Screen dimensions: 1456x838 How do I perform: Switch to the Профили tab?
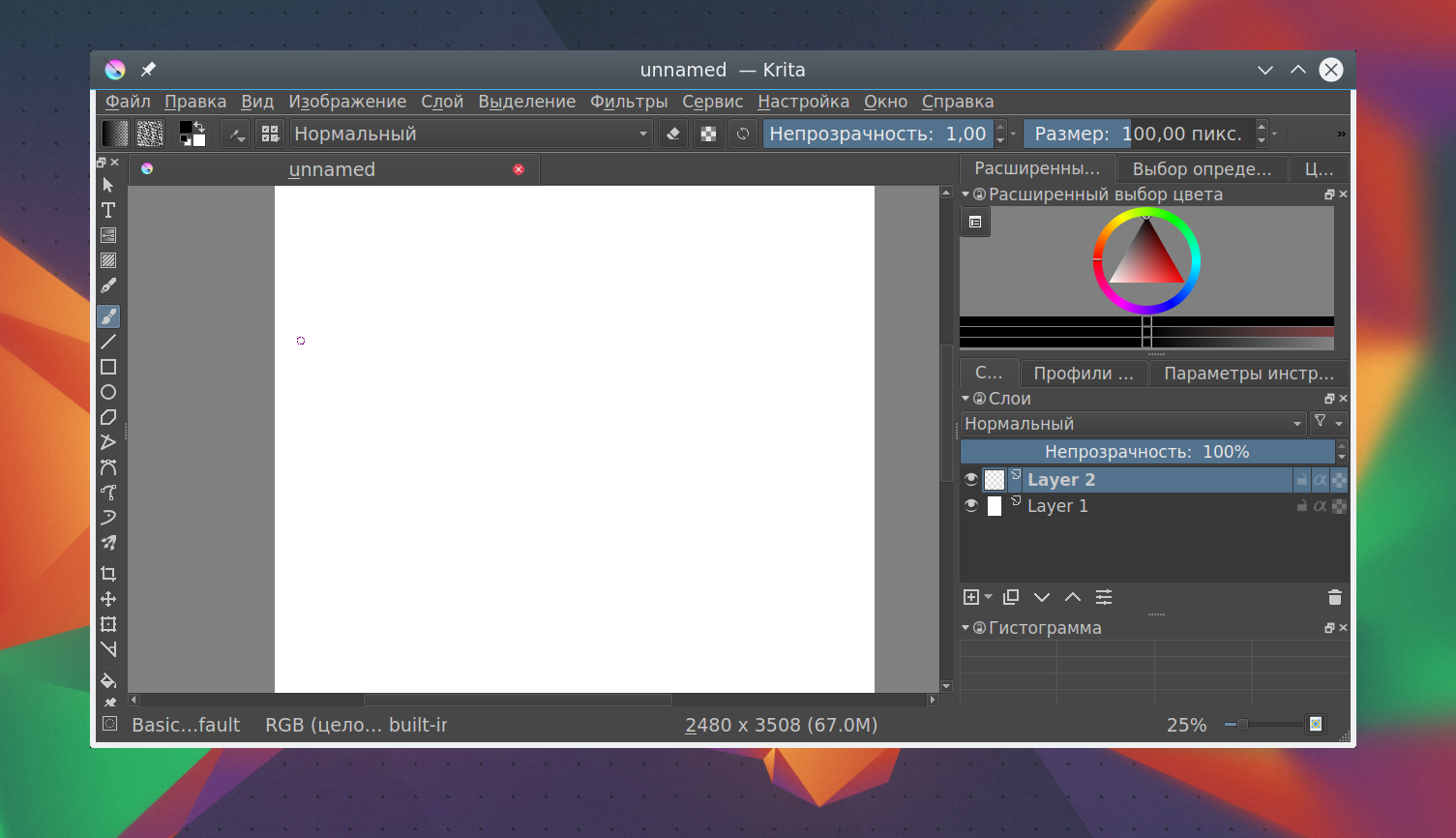tap(1084, 373)
